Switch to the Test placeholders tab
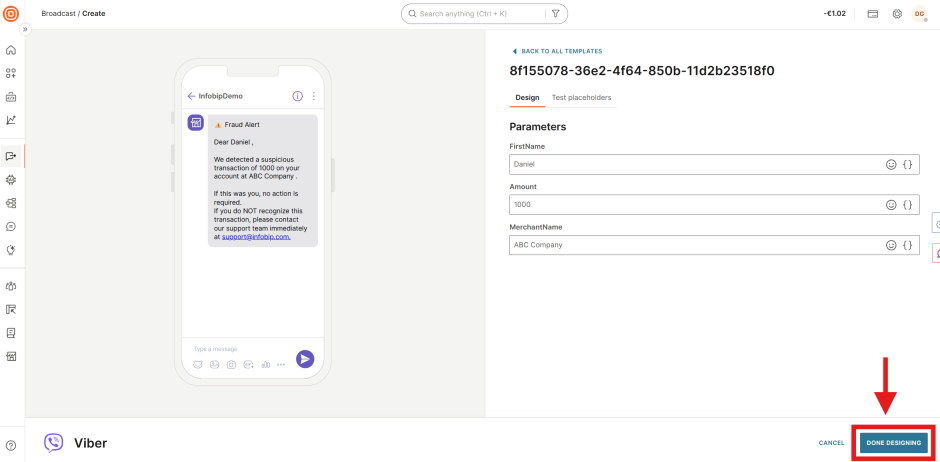Screen dimensions: 940x462 [x=582, y=98]
